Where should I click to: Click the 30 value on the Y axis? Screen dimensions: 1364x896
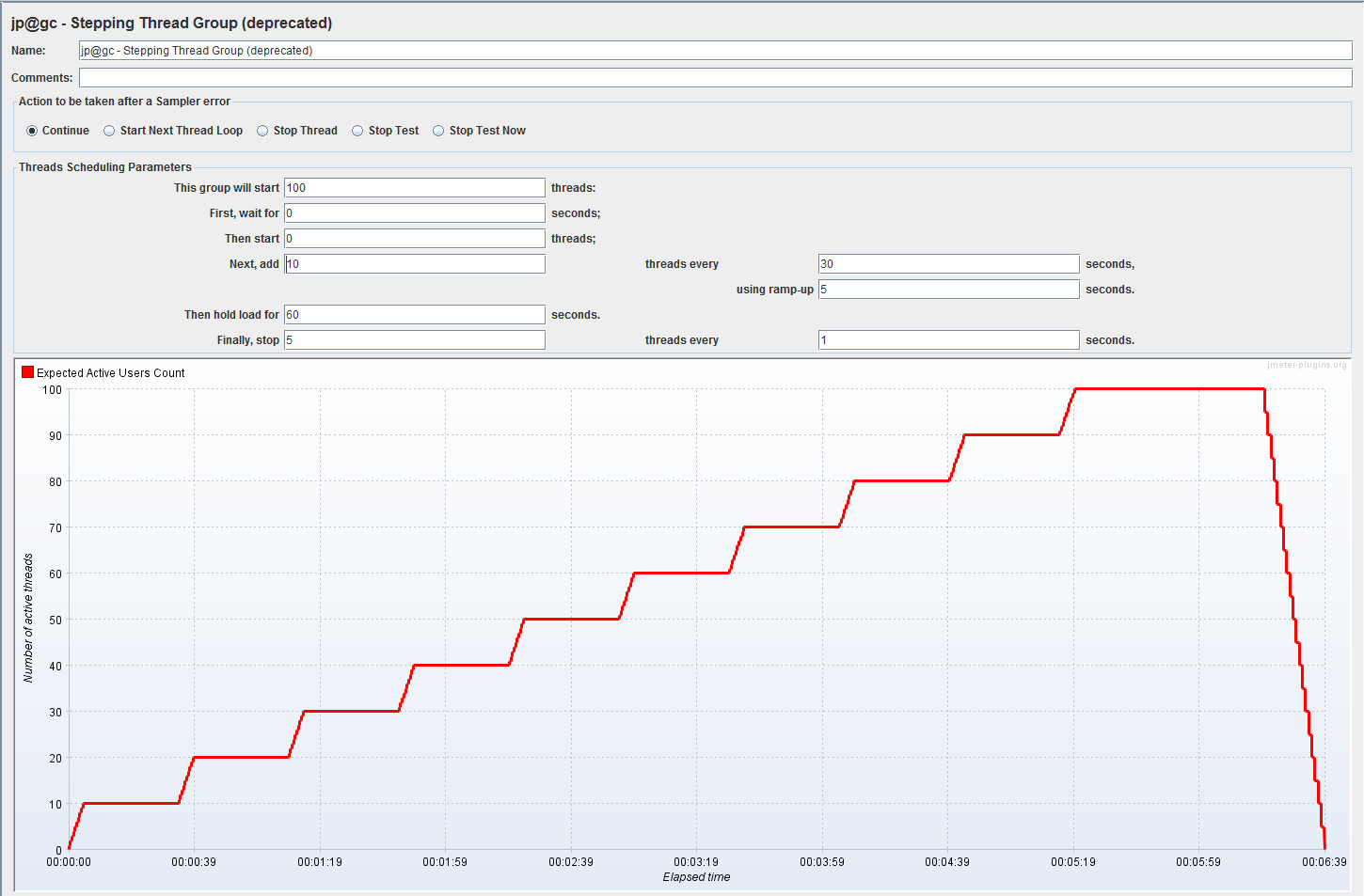click(x=56, y=713)
